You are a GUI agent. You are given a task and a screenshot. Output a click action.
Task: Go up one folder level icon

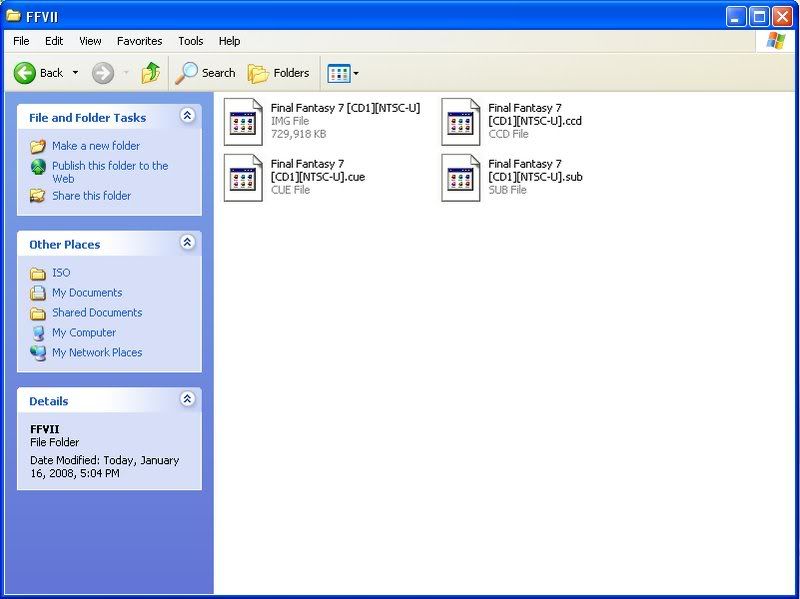(x=151, y=73)
